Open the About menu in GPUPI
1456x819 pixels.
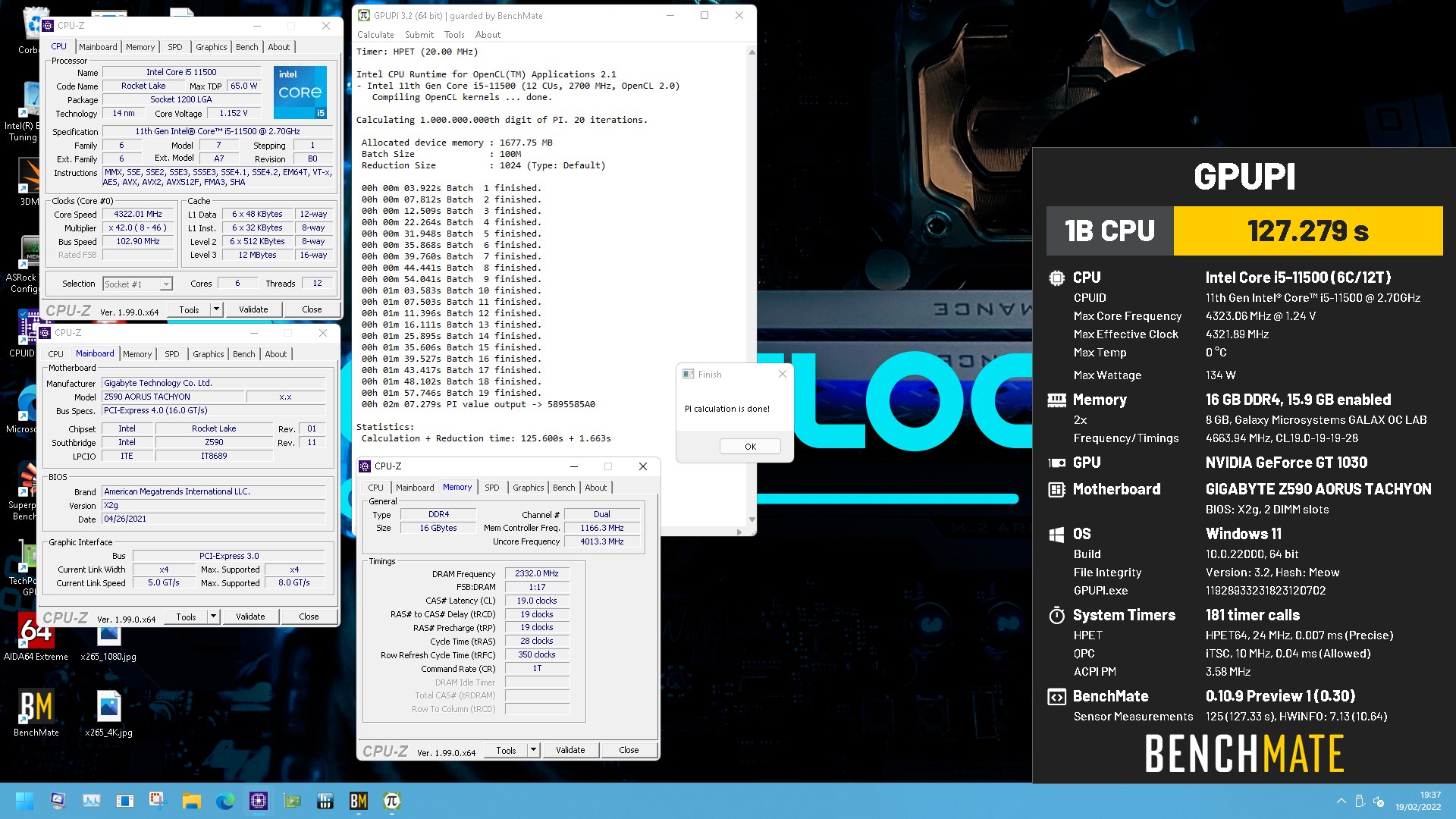coord(488,35)
